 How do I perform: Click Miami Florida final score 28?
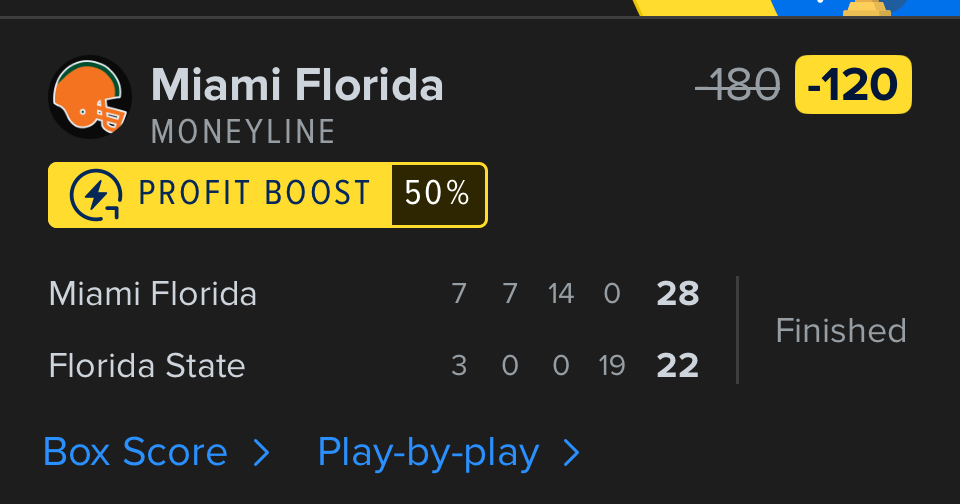[x=678, y=294]
